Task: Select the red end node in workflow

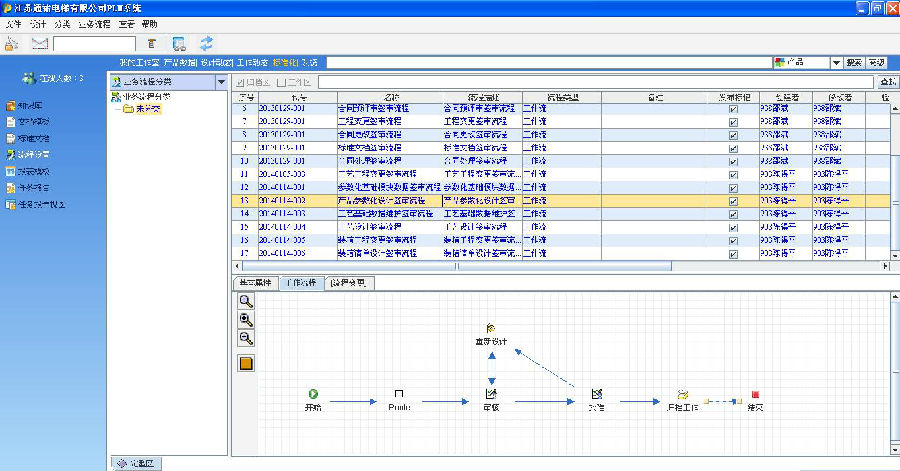Action: coord(754,395)
